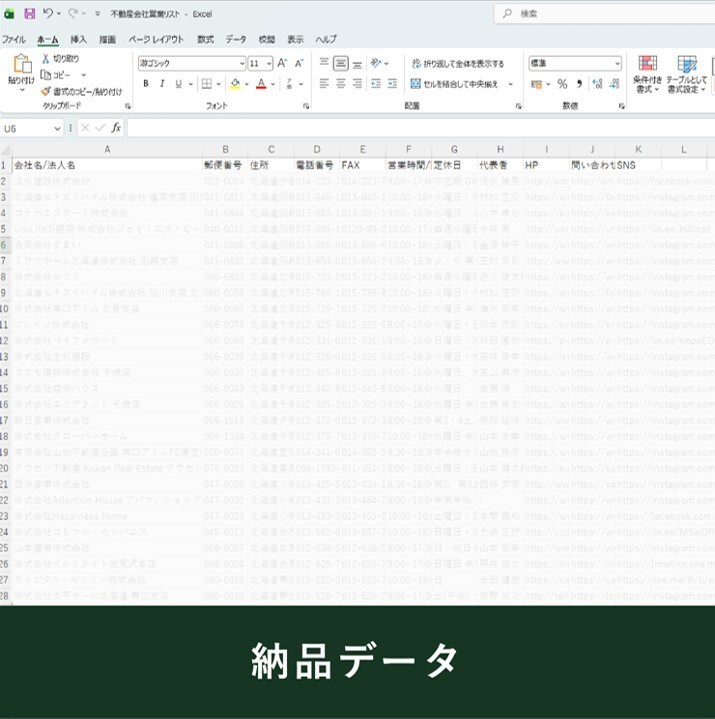
Task: Click the Copy (コピー) icon
Action: pos(45,75)
